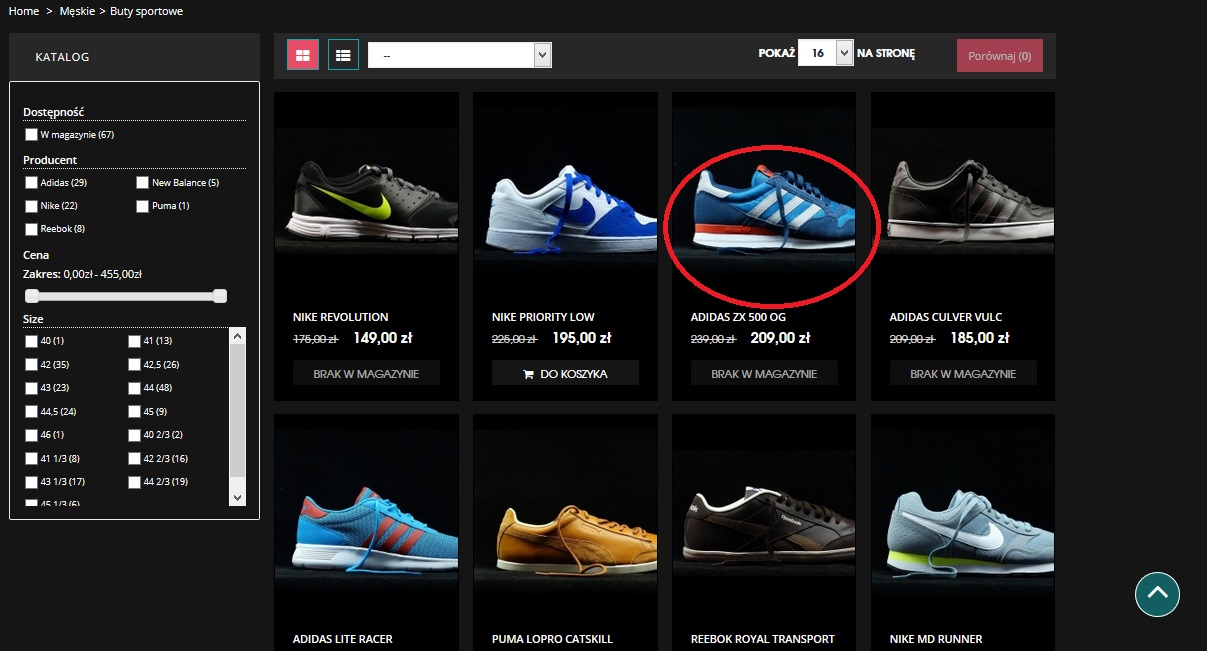Select size 42 2/3 checkbox
The image size is (1207, 651).
coord(135,459)
